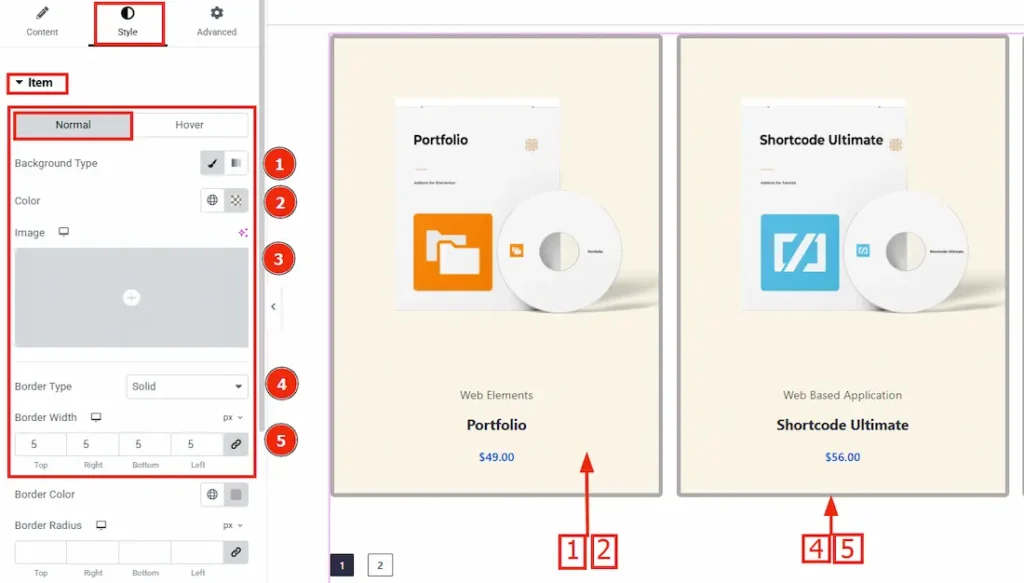Edit Border Width Top field

pyautogui.click(x=40, y=444)
